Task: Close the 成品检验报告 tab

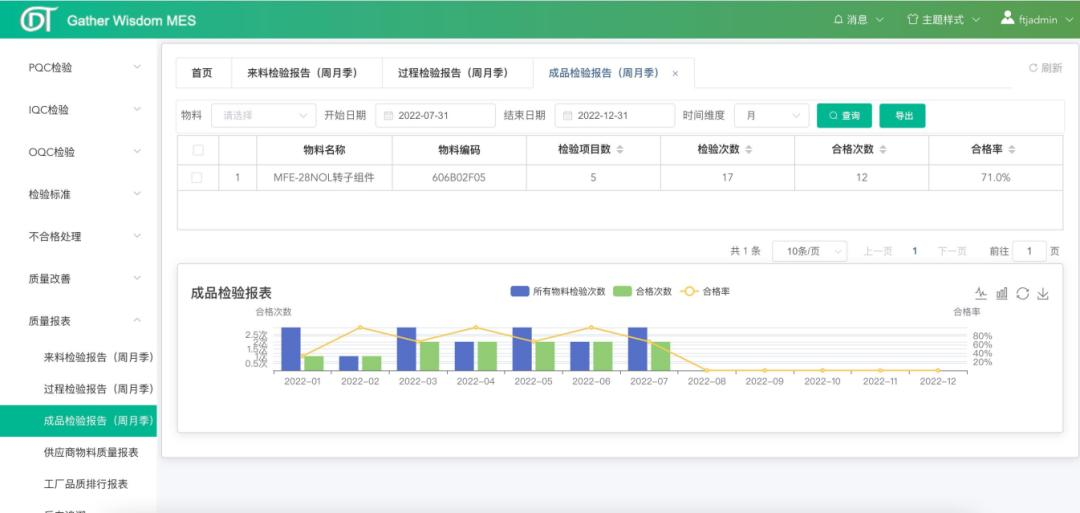Action: click(x=675, y=73)
